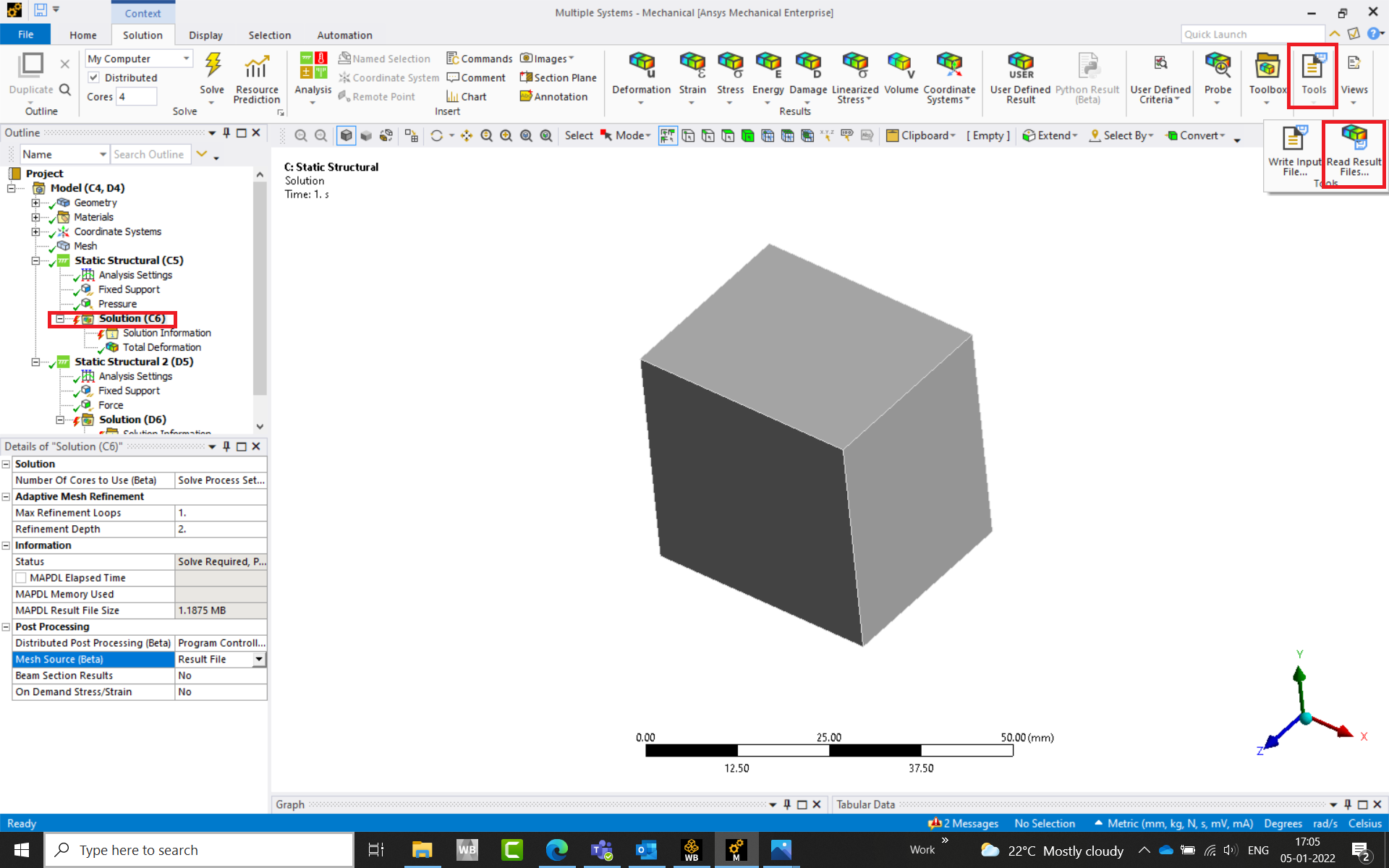Click the Convert button

(1196, 135)
